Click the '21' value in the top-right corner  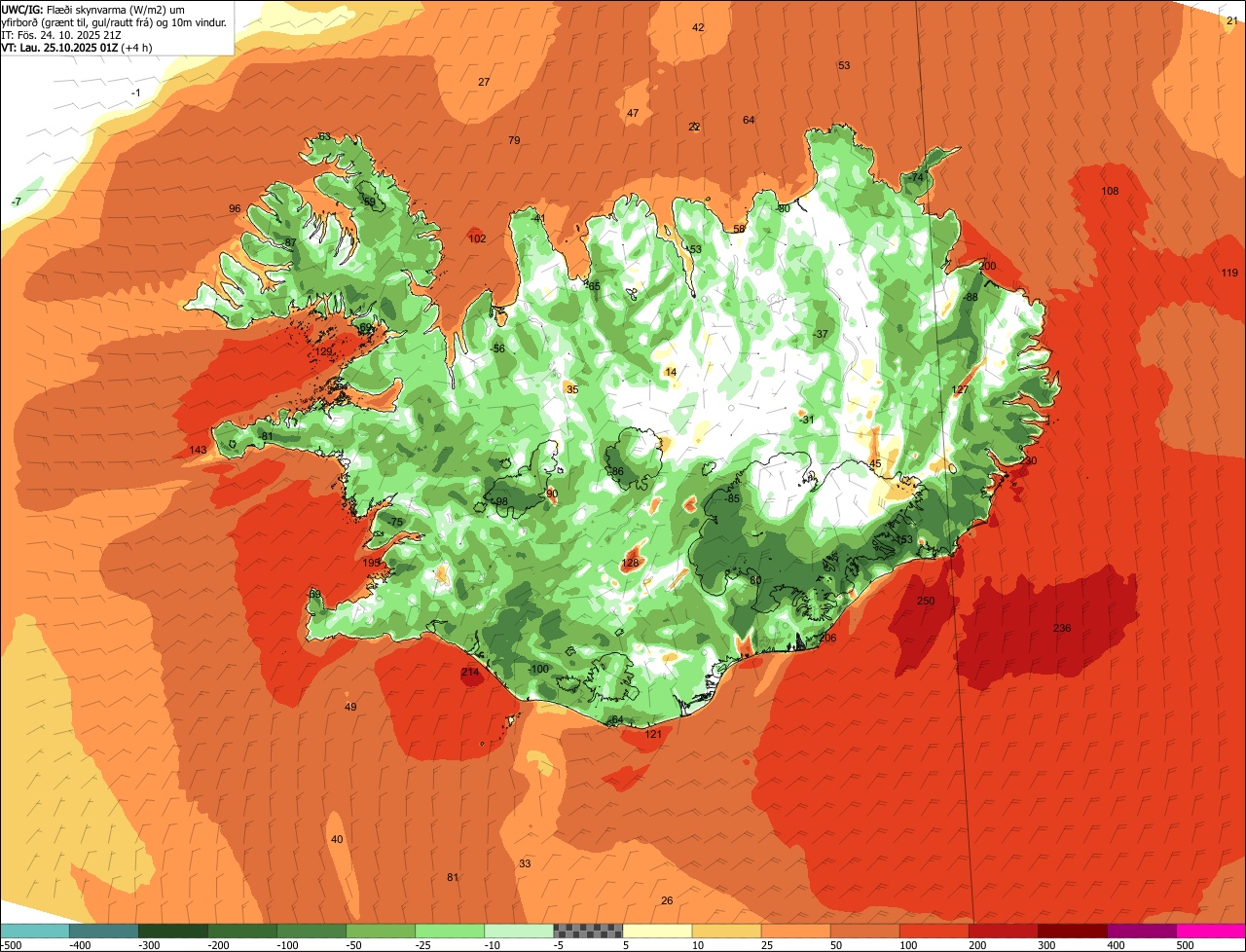(x=1232, y=20)
